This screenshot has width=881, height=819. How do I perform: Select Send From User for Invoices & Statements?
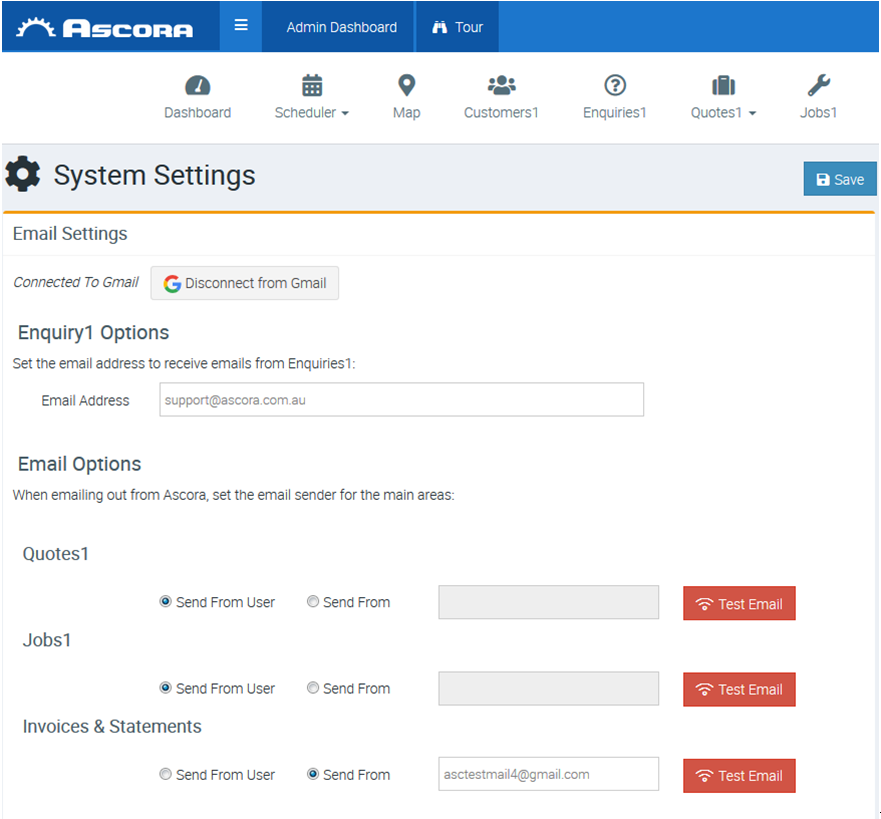[165, 774]
